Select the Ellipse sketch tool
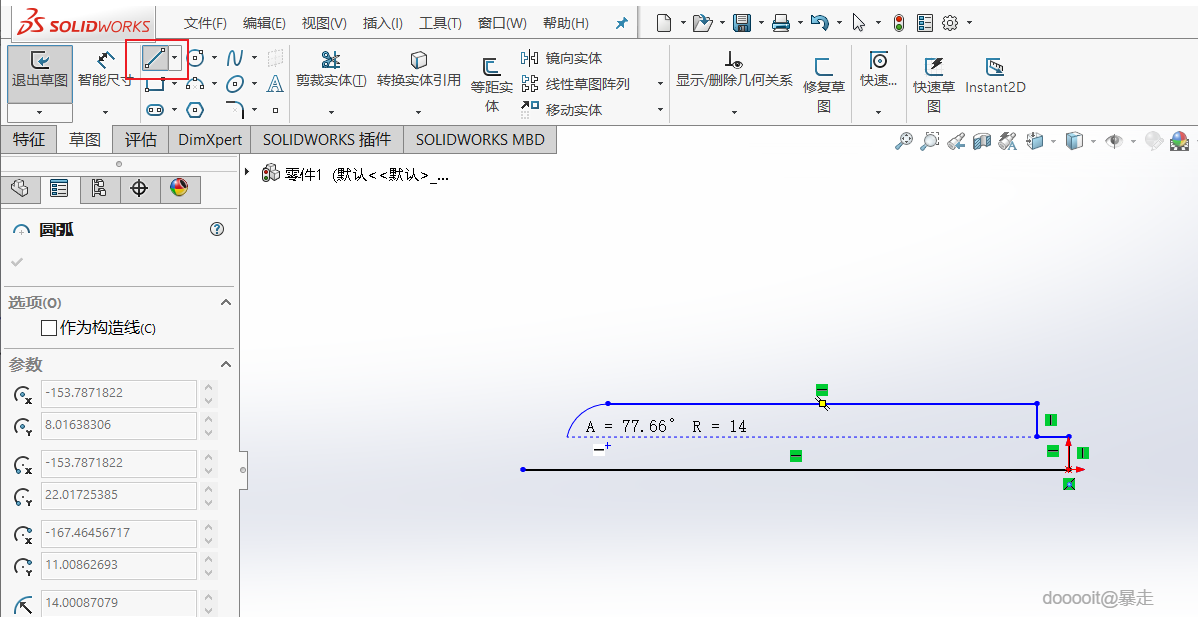Image resolution: width=1198 pixels, height=617 pixels. pyautogui.click(x=235, y=83)
